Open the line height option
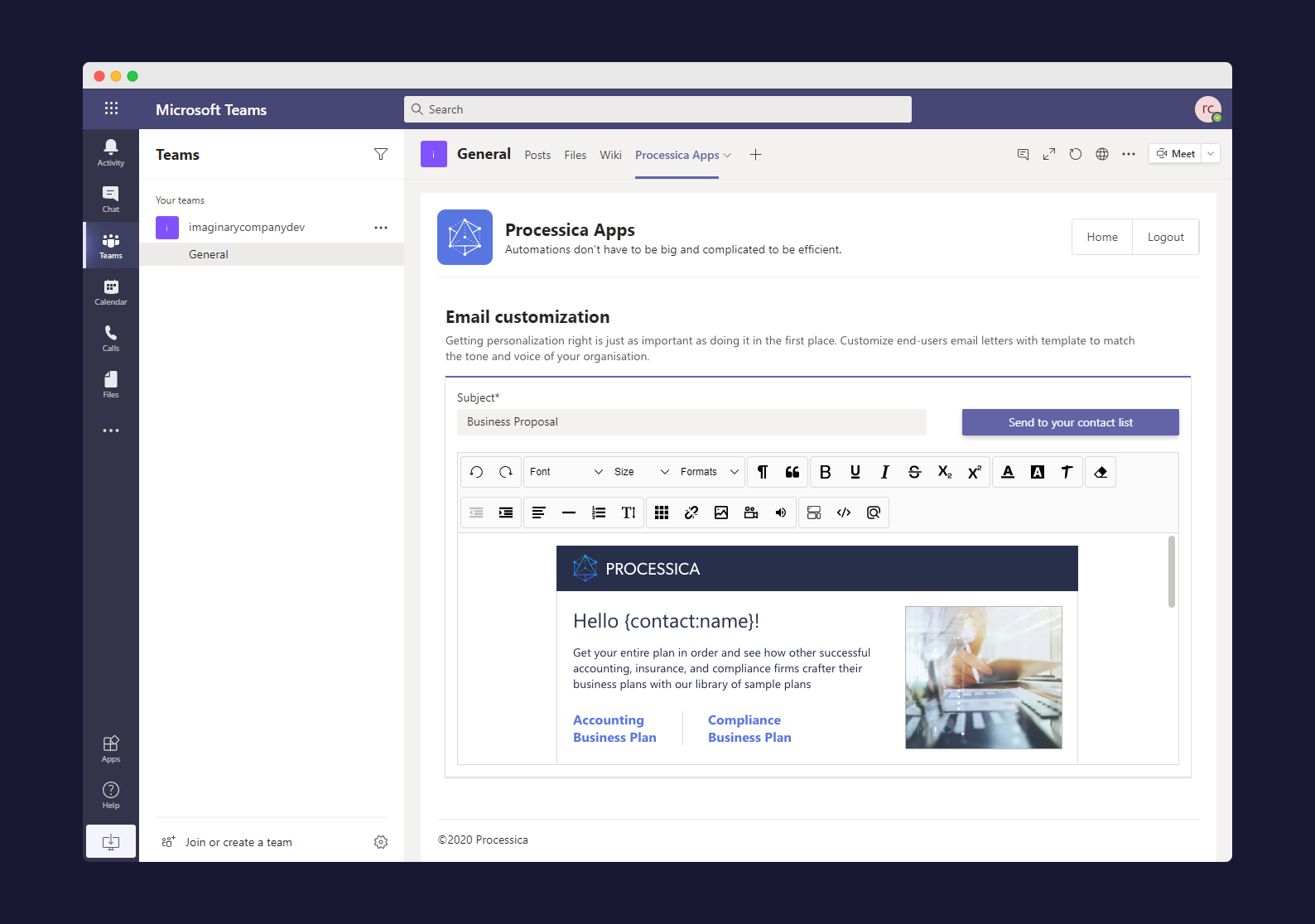1315x924 pixels. 629,513
